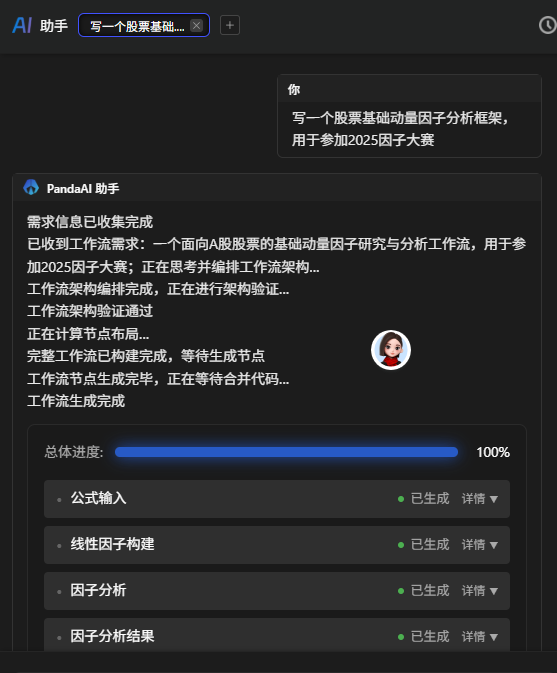Click the user message bubble text
This screenshot has height=673, width=557.
400,129
